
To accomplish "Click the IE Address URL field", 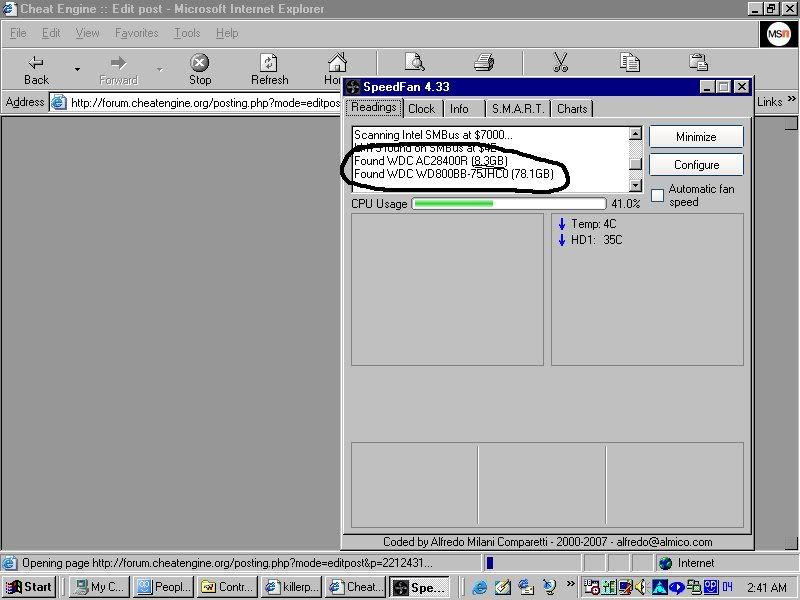I will (x=196, y=103).
